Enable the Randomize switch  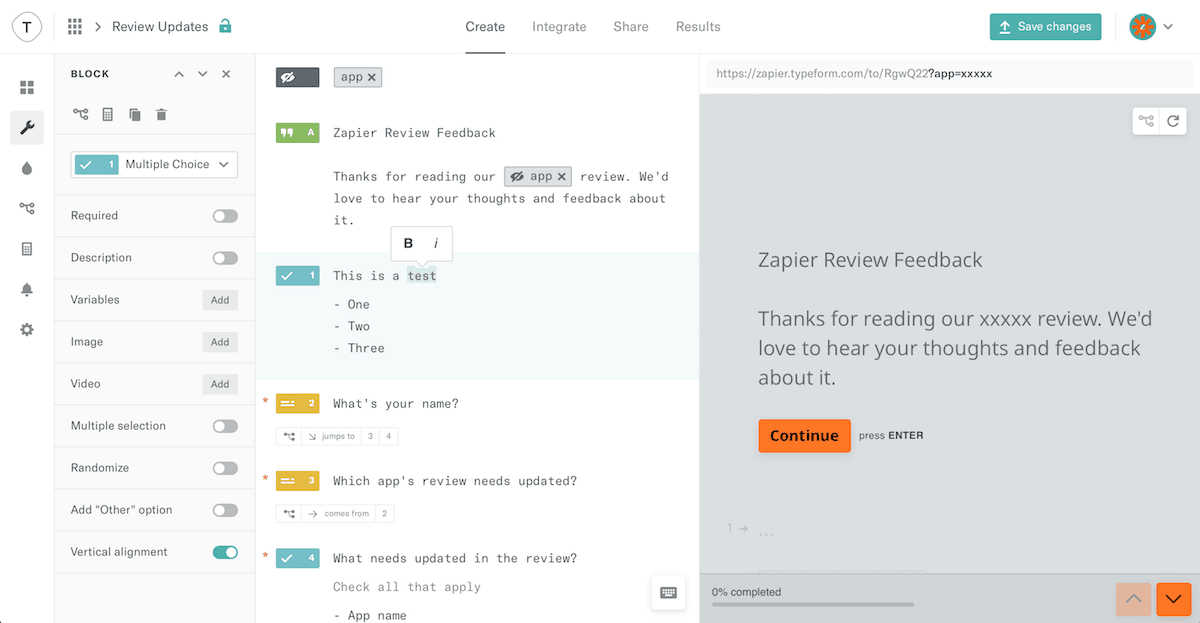(225, 468)
